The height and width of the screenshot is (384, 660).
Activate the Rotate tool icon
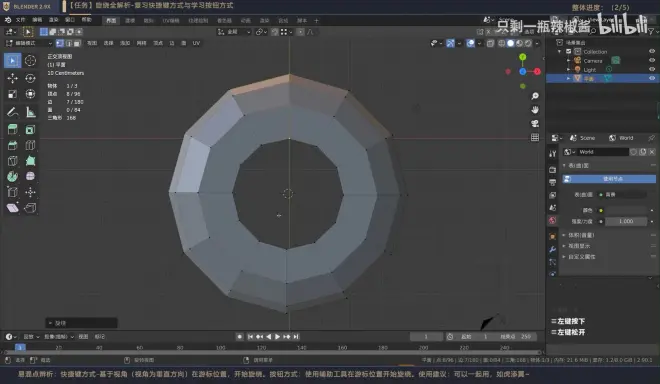(30, 78)
